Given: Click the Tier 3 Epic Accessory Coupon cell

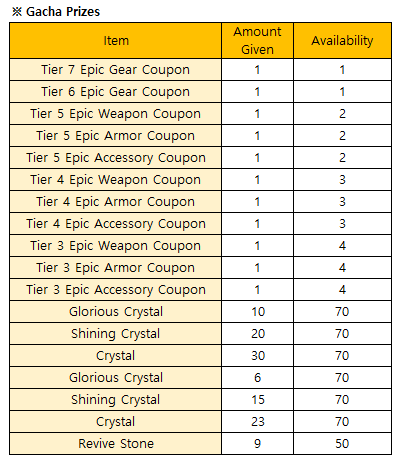Looking at the screenshot, I should (x=116, y=290).
